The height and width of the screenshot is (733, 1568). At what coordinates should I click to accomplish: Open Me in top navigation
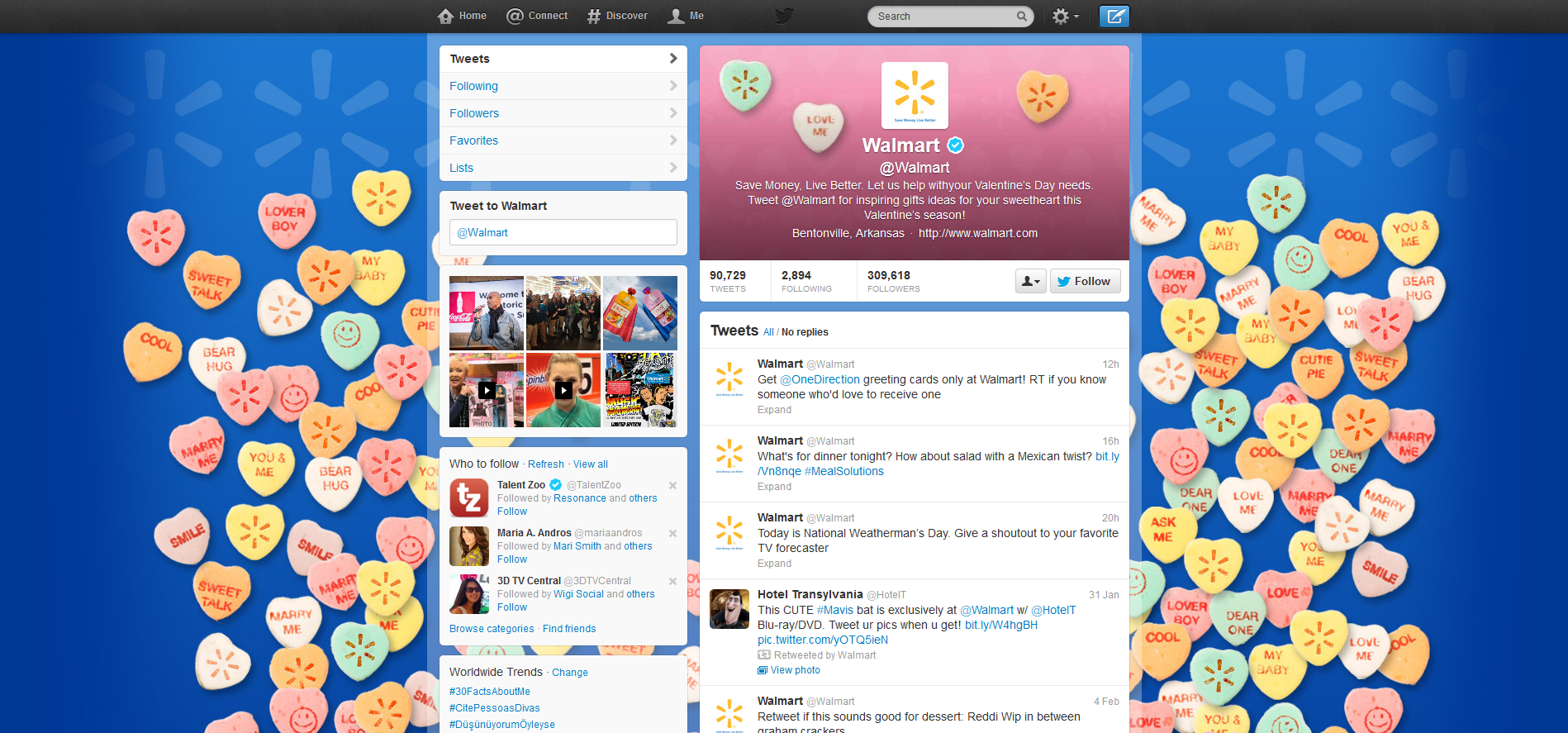pos(686,16)
